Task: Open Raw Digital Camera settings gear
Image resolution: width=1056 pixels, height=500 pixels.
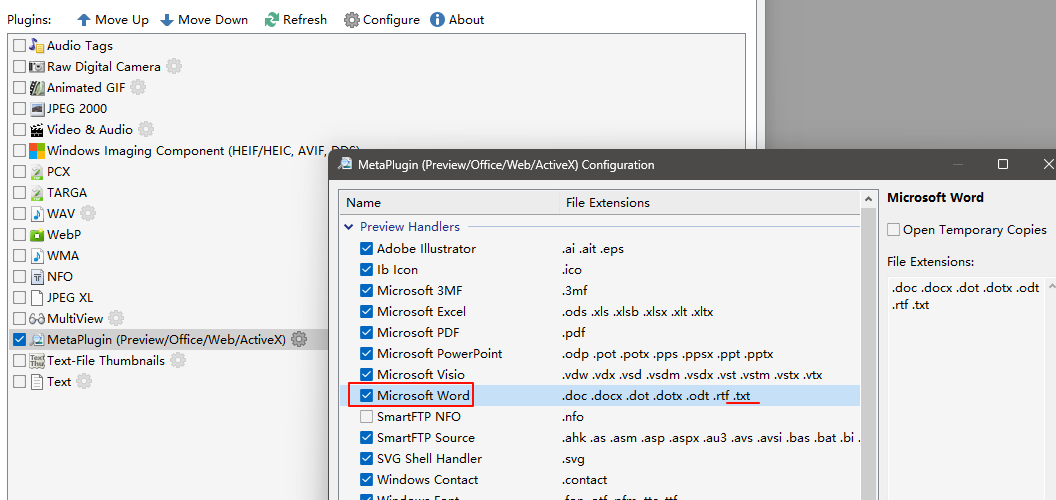Action: pos(174,66)
